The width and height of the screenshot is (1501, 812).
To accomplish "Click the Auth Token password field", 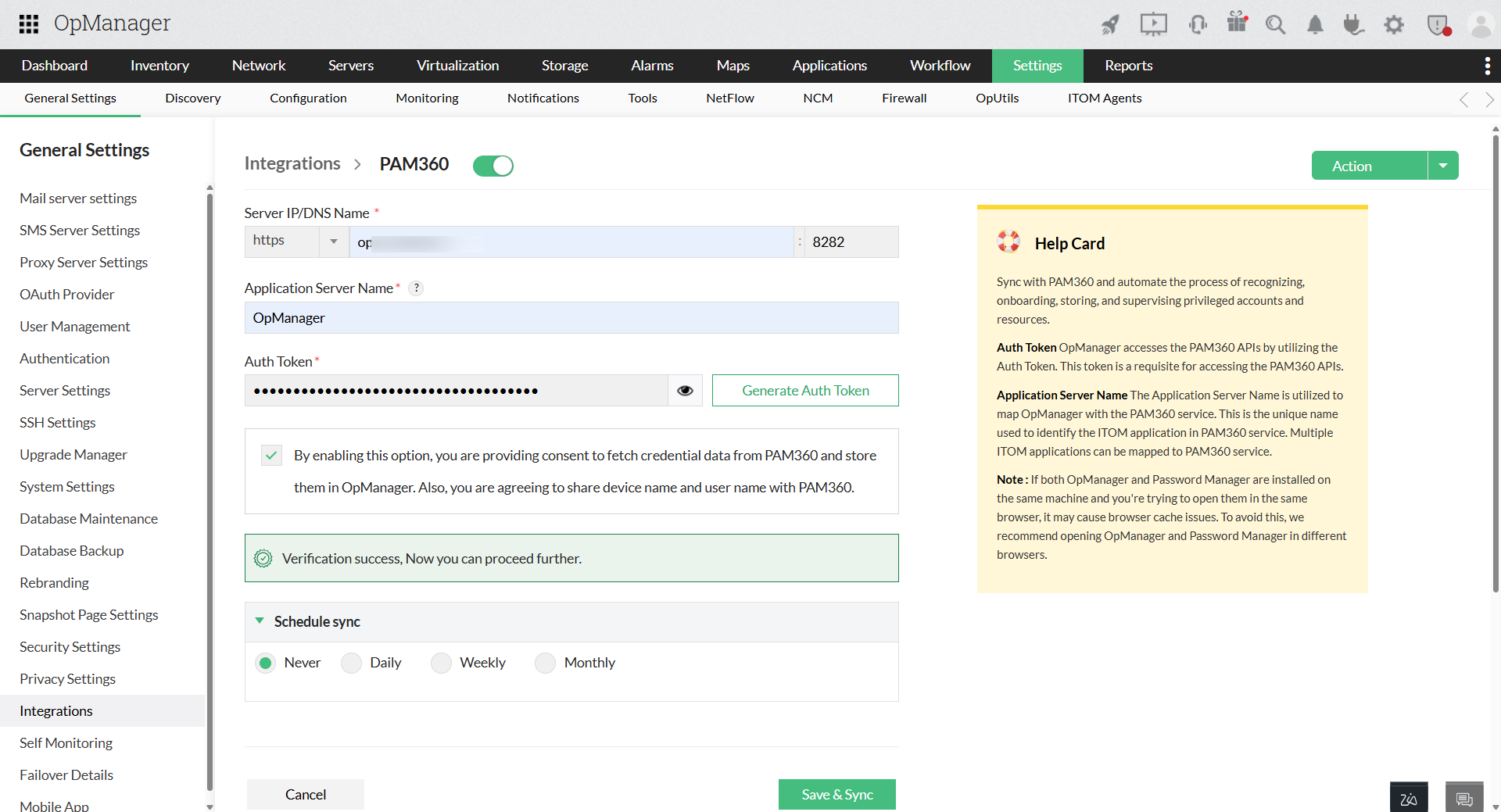I will tap(457, 391).
